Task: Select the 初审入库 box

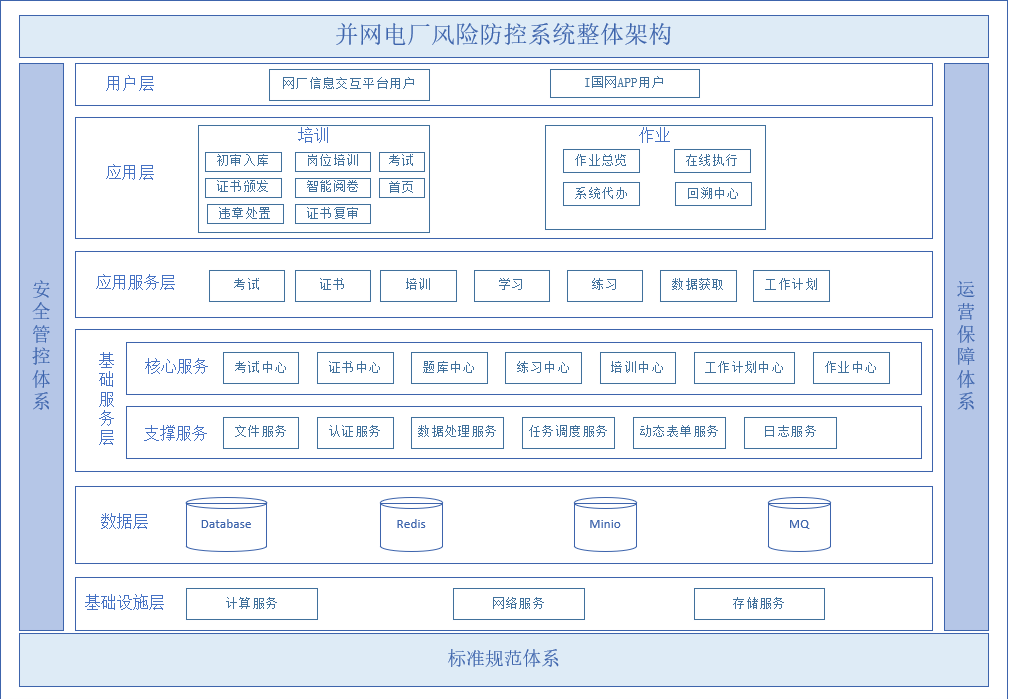Action: point(243,161)
